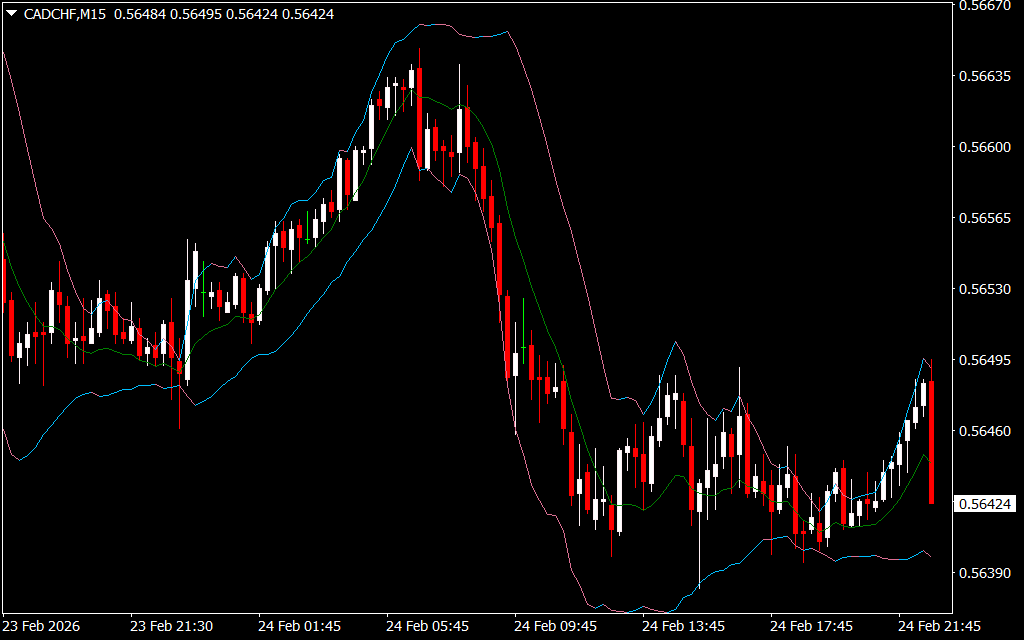The height and width of the screenshot is (640, 1024).
Task: Select the 23 Feb 21:30 time label
Action: click(171, 626)
